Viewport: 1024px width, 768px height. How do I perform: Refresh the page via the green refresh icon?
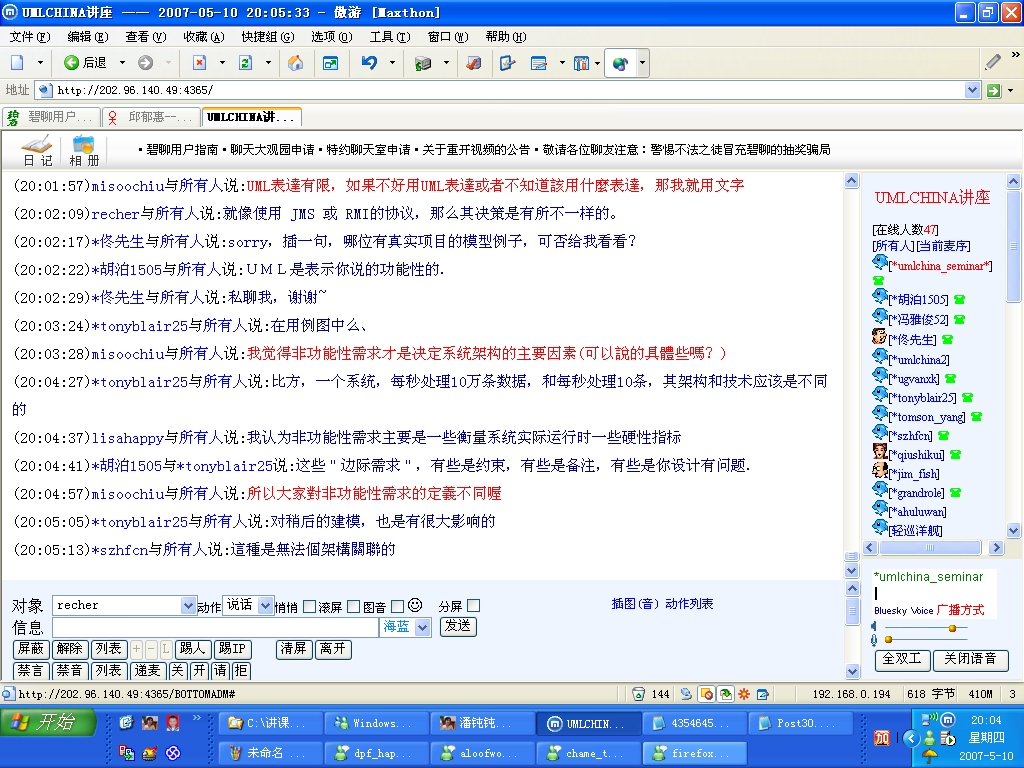coord(246,63)
